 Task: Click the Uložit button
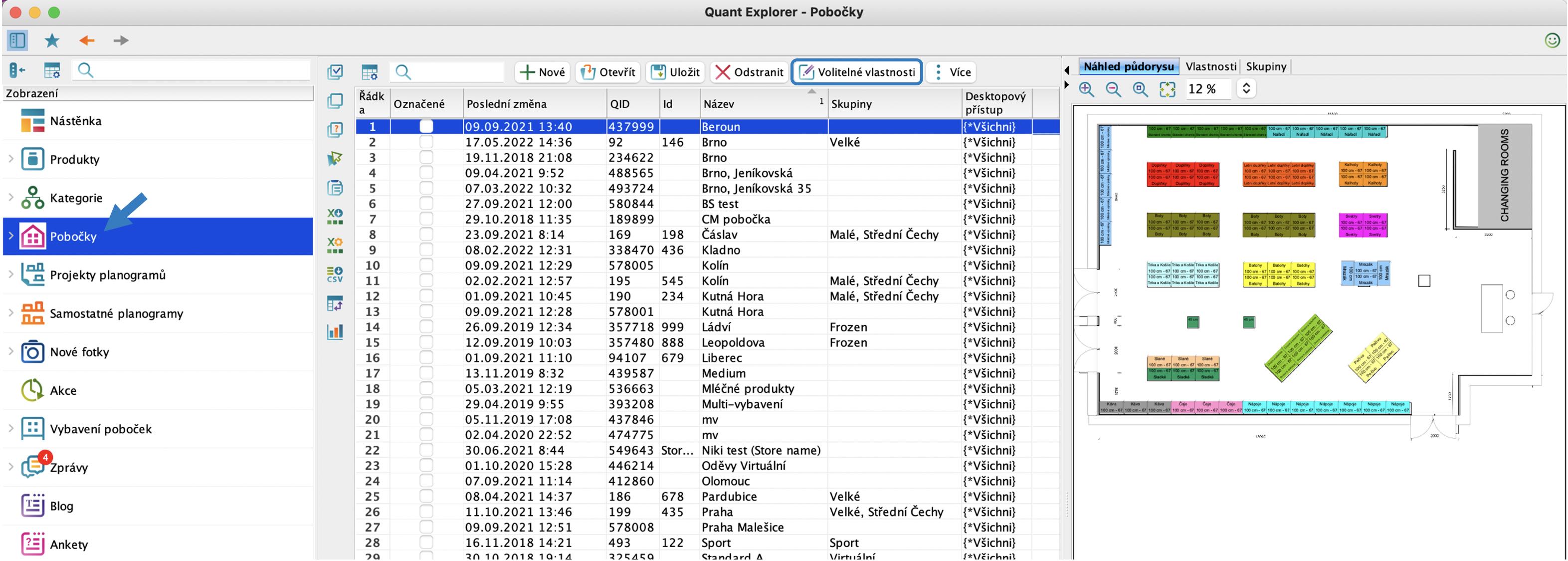pyautogui.click(x=676, y=72)
